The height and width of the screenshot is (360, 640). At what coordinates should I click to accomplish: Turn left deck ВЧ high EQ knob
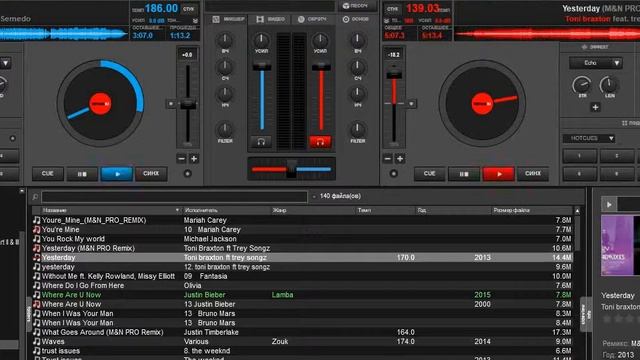coord(225,40)
